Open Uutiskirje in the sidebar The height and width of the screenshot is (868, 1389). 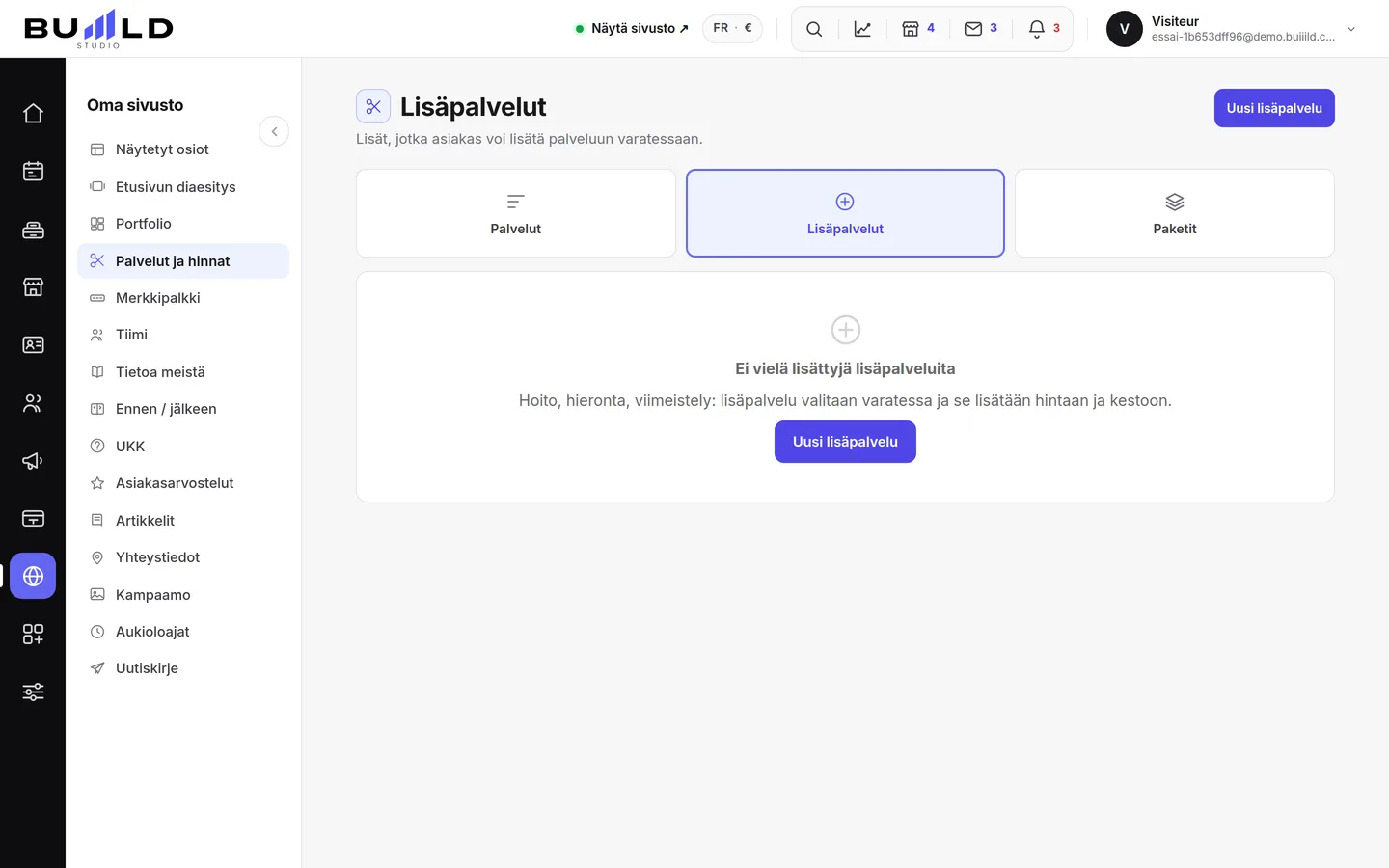pyautogui.click(x=183, y=668)
